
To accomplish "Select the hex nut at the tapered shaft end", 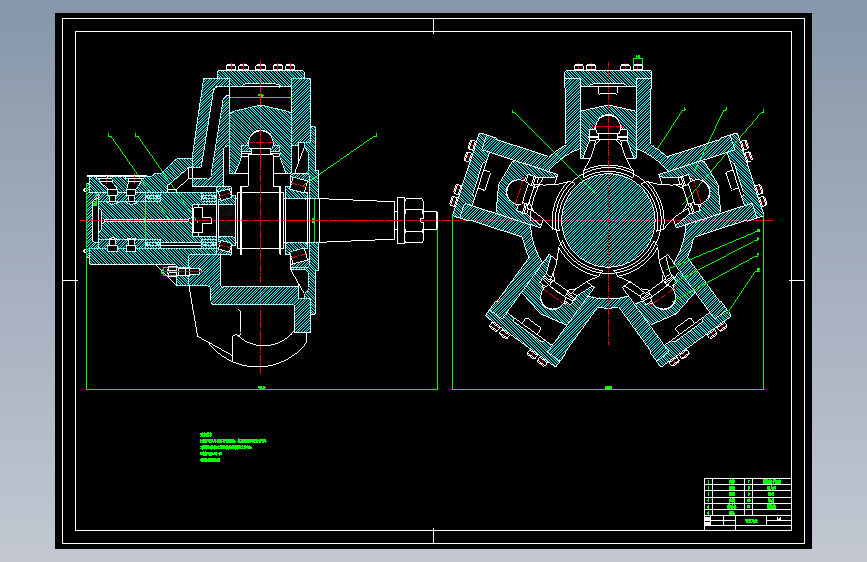I will tap(415, 221).
